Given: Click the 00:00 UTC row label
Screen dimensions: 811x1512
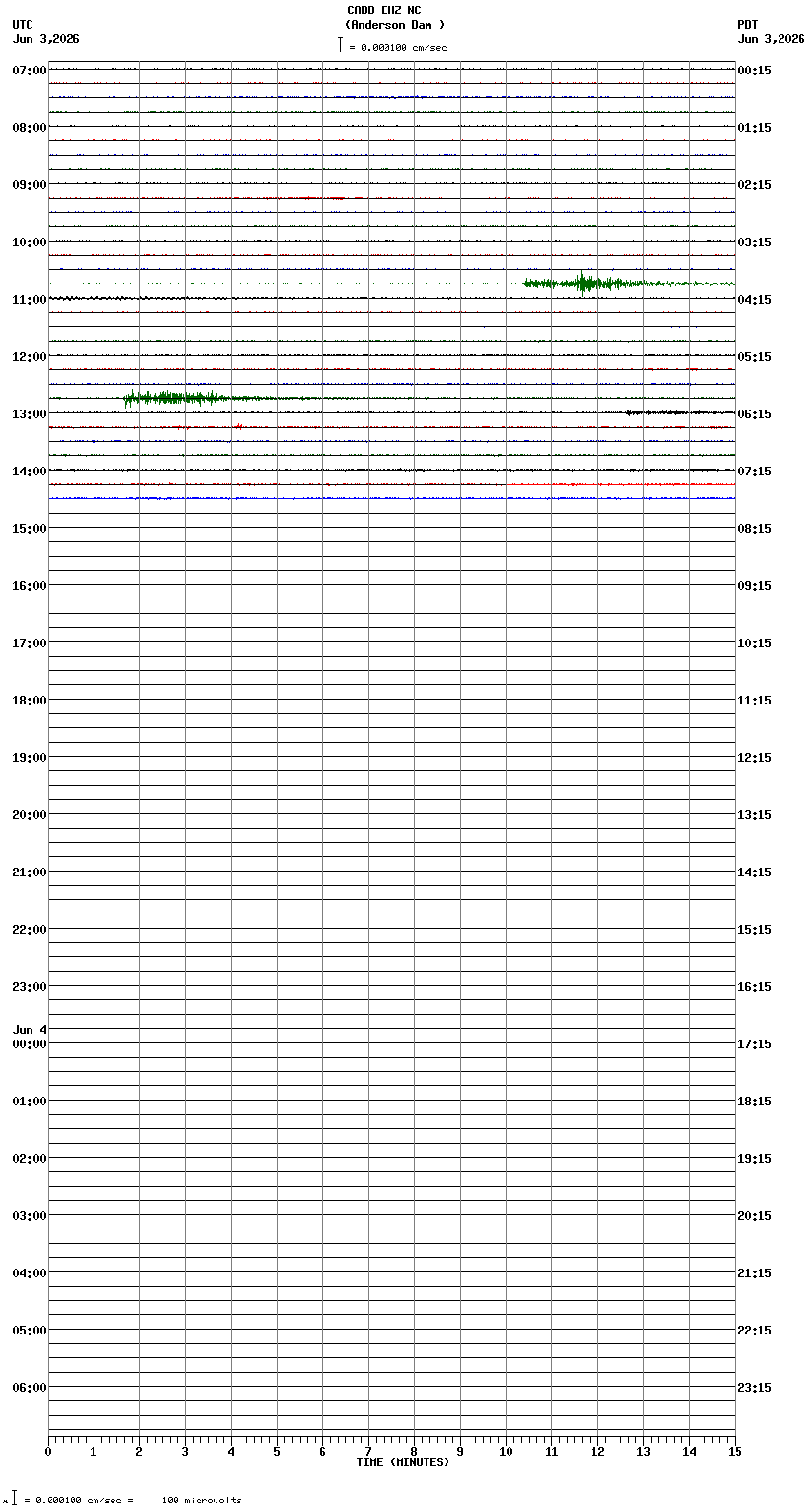Looking at the screenshot, I should coord(30,1044).
